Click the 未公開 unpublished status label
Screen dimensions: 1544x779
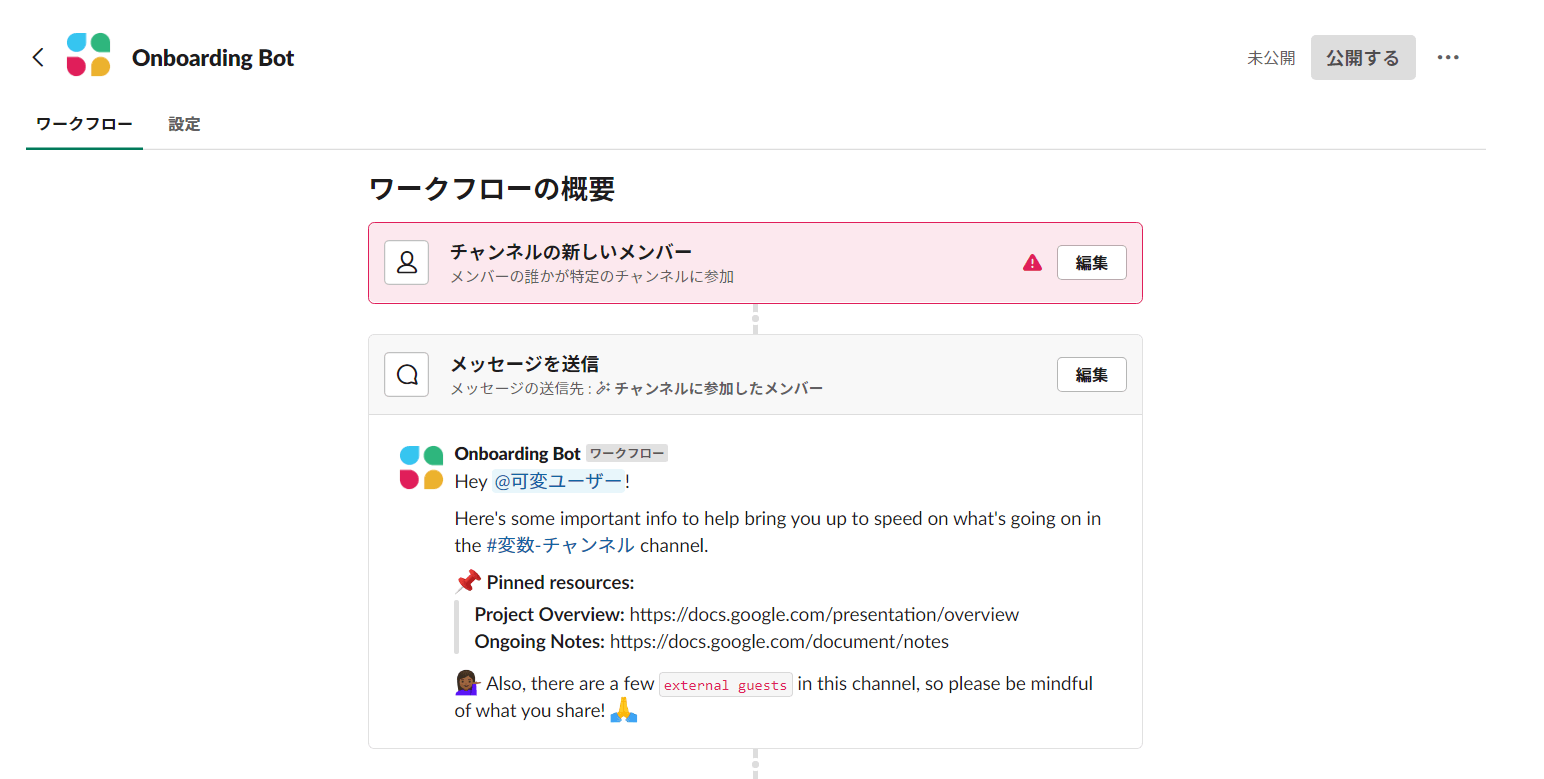[x=1271, y=58]
